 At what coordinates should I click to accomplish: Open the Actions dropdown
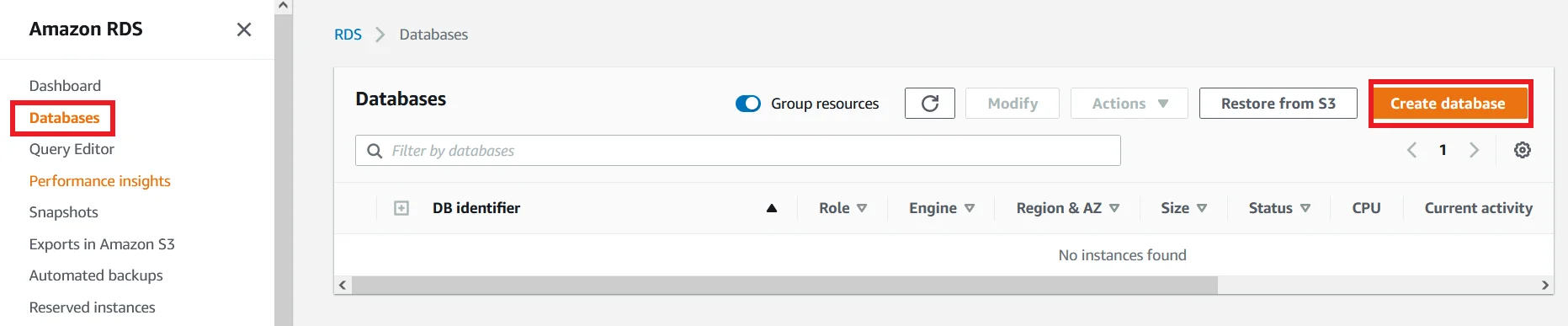[x=1129, y=104]
